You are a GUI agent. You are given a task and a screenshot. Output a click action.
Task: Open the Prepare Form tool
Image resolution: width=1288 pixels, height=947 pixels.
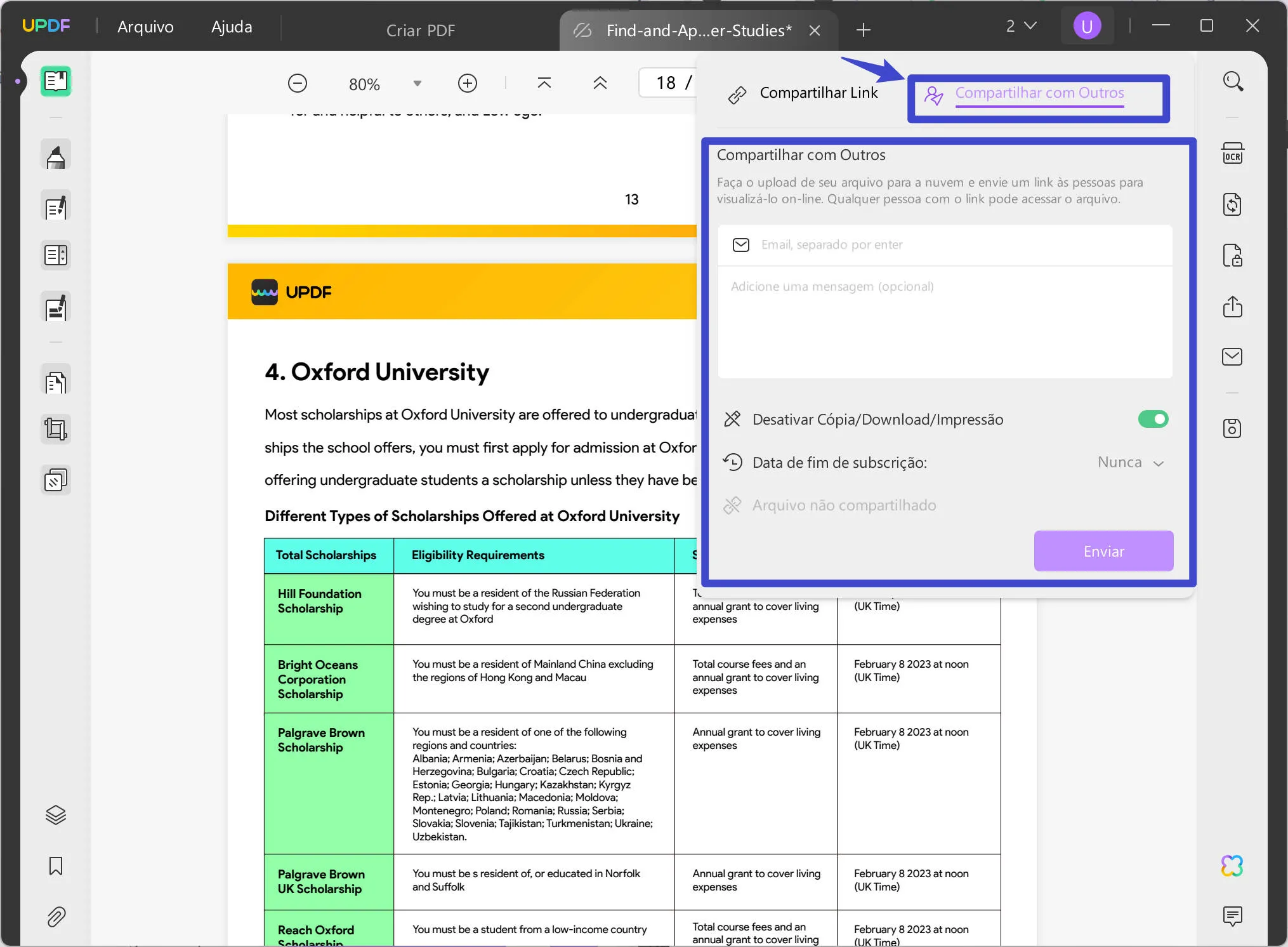[56, 256]
